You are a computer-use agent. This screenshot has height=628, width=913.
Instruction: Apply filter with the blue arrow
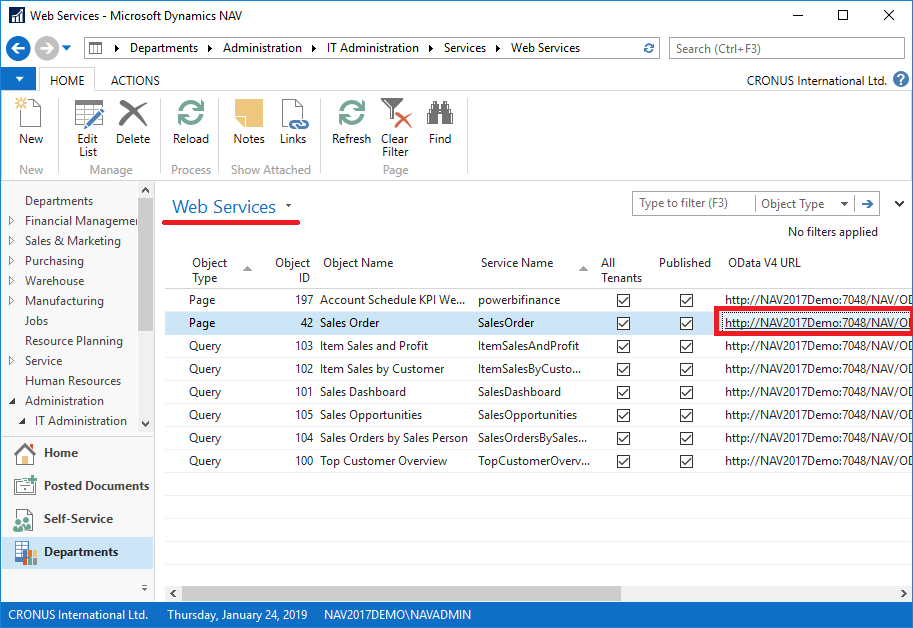pyautogui.click(x=867, y=204)
